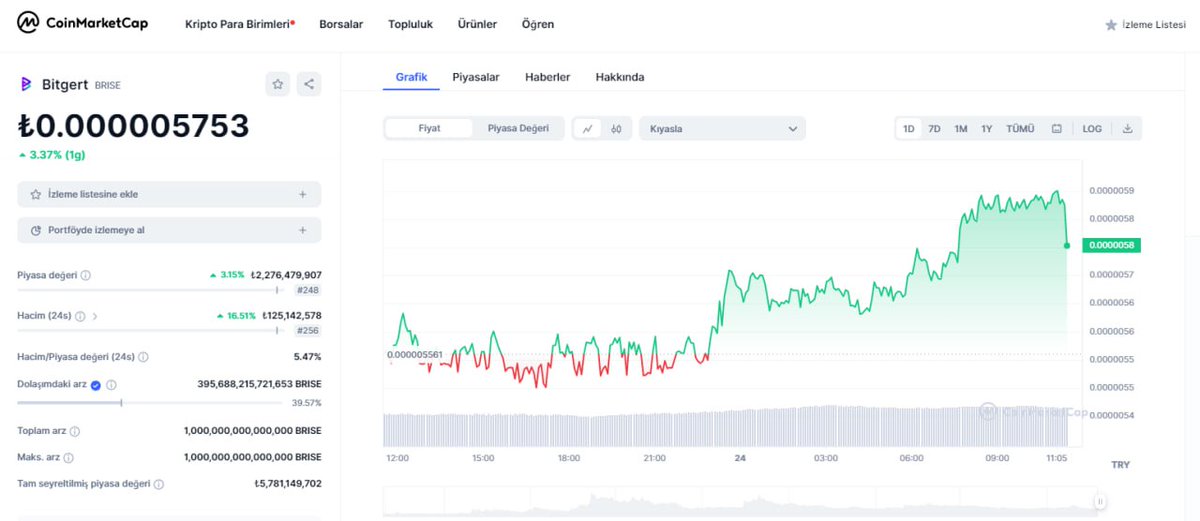Click plus icon on İzleme listesine ekle
This screenshot has width=1200, height=521.
tap(303, 194)
